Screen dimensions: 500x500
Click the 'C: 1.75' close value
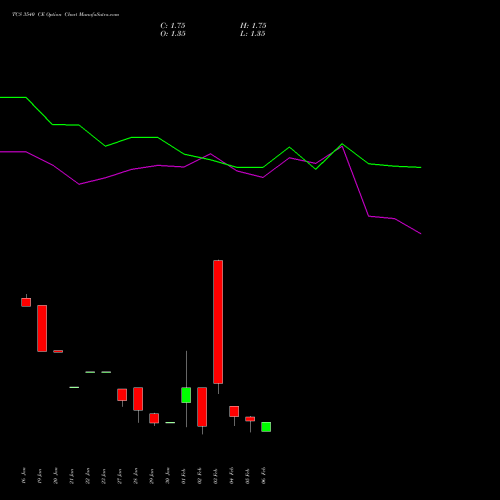173,26
